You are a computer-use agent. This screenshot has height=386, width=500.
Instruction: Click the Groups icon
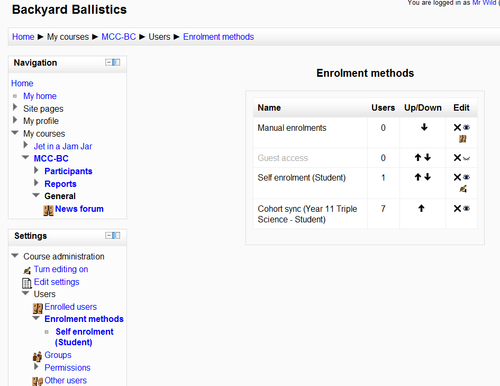[37, 356]
